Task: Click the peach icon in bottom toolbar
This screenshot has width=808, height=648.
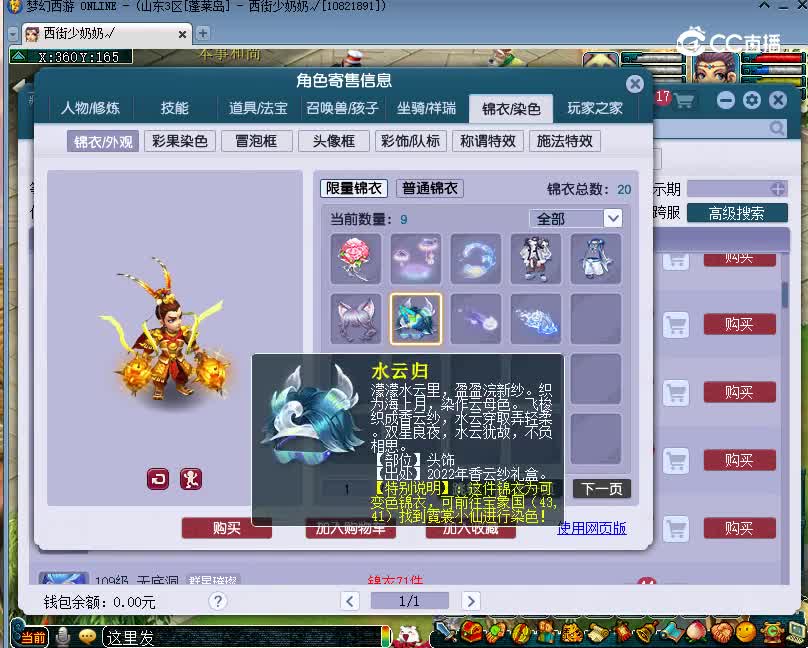Action: [697, 632]
